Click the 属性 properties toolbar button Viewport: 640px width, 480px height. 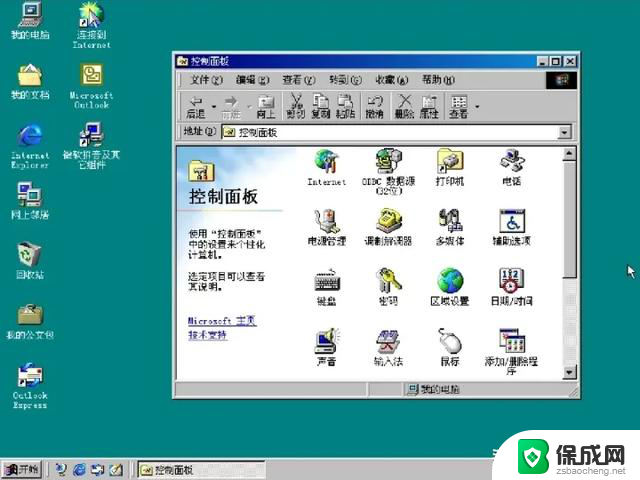coord(429,107)
